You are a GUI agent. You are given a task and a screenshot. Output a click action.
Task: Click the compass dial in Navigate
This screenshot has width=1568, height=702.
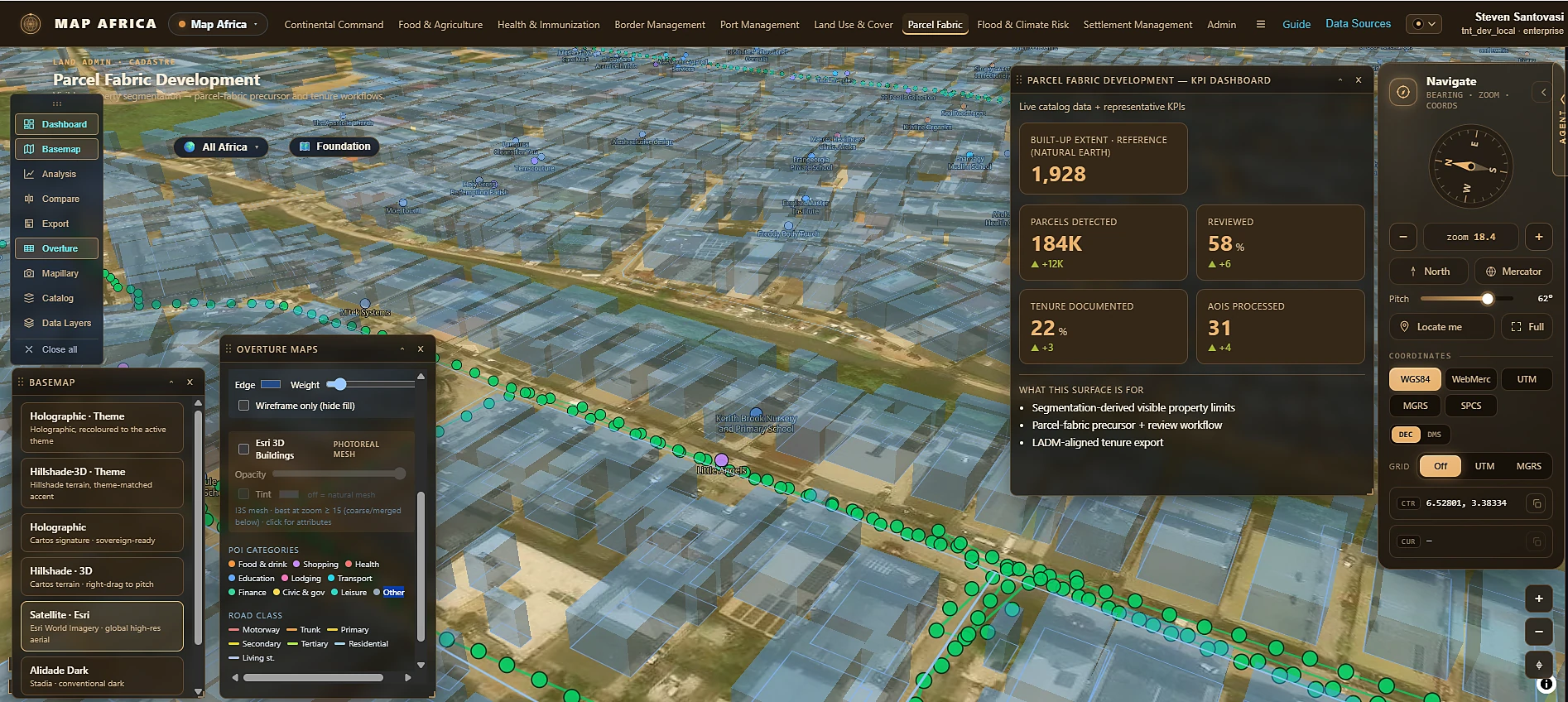(x=1471, y=166)
